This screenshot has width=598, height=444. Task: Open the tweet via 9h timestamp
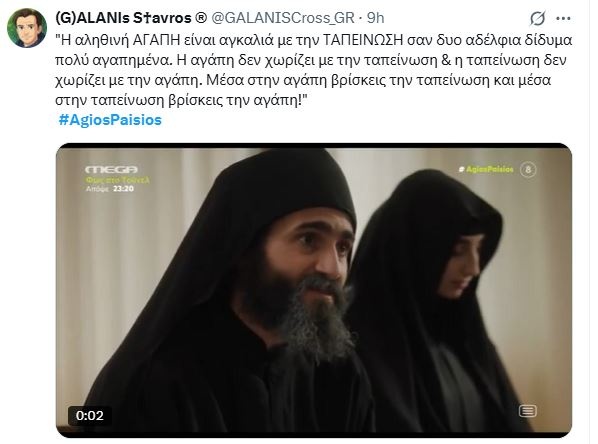click(x=375, y=18)
